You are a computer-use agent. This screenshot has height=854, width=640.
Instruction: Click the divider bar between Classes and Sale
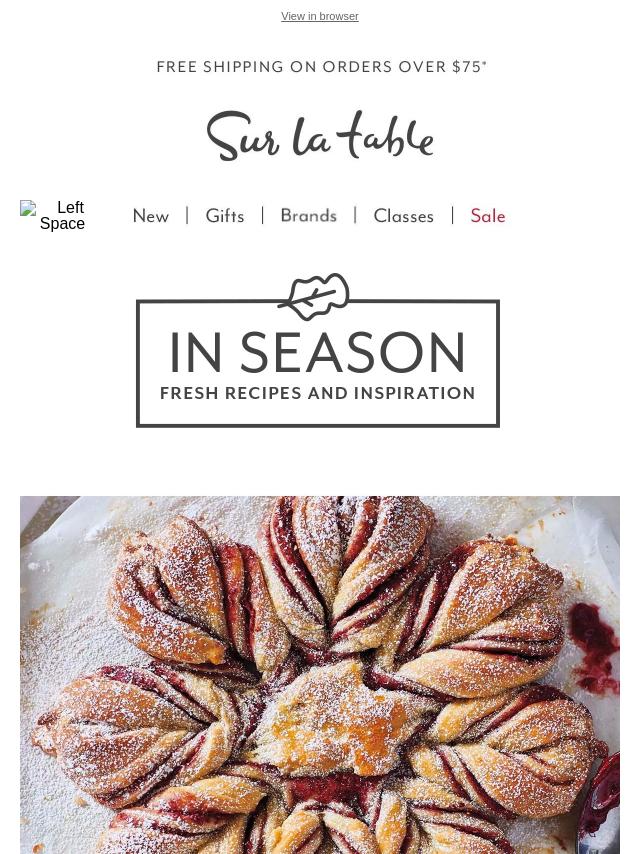click(453, 215)
